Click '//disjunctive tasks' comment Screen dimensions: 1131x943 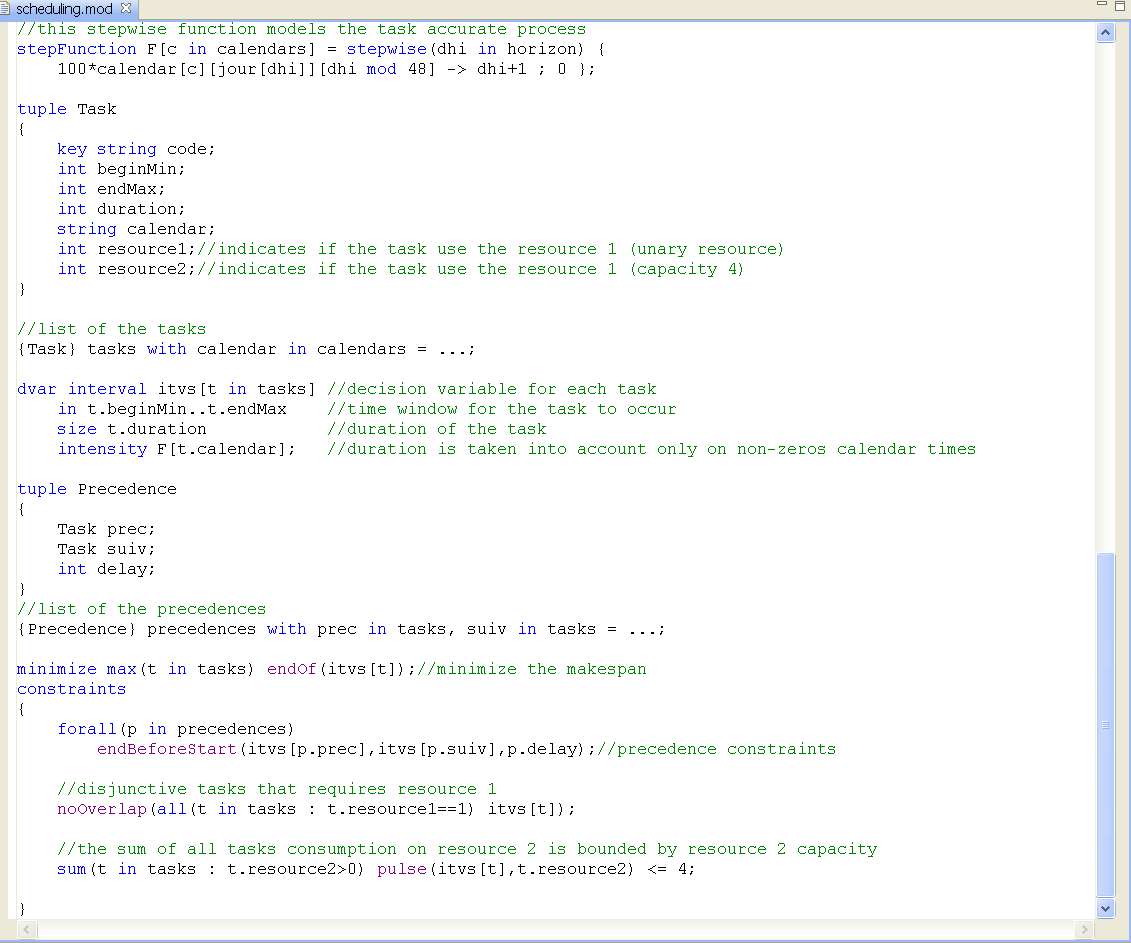pos(276,789)
